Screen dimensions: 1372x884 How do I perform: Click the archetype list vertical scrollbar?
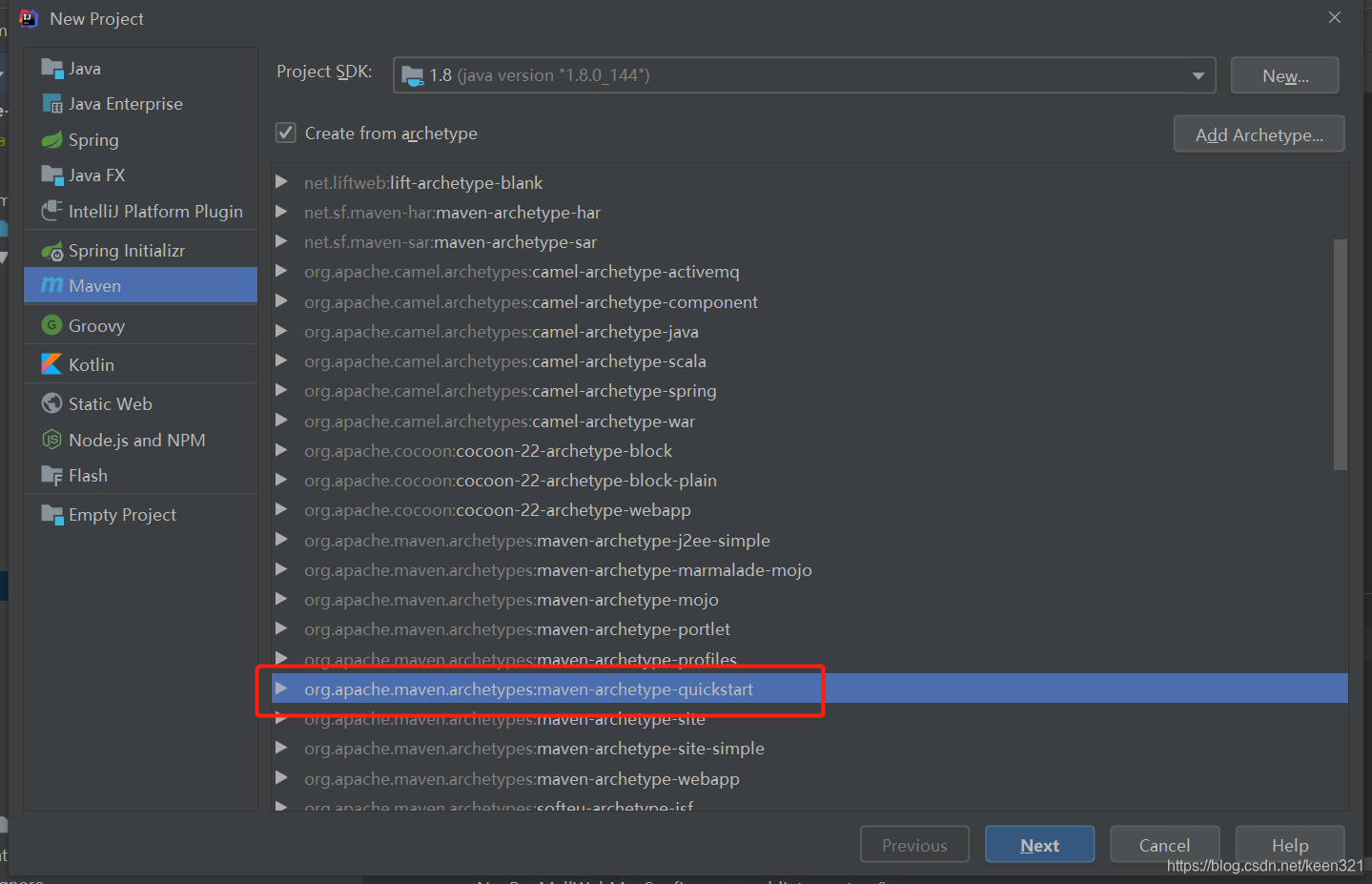tap(1340, 355)
